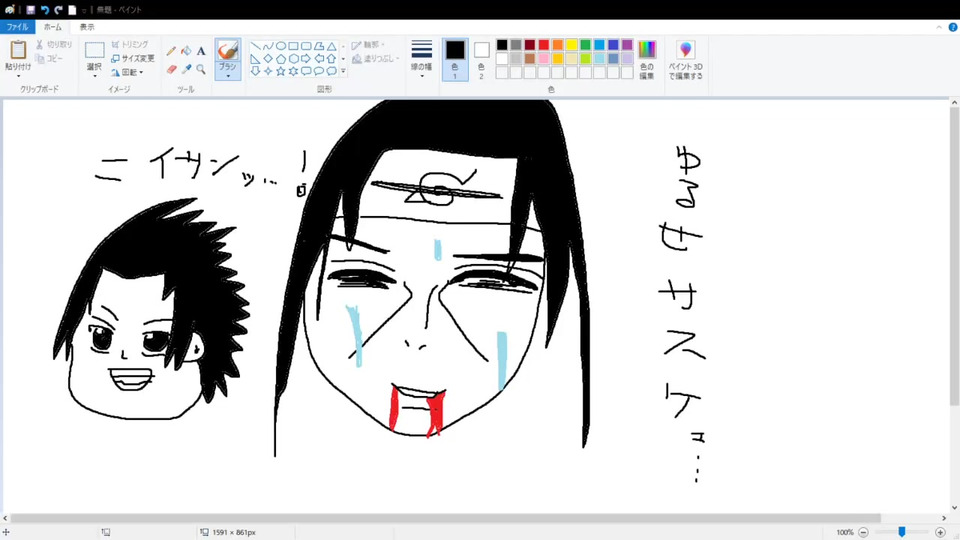The height and width of the screenshot is (540, 960).
Task: Choose the straight Line shape
Action: (255, 46)
